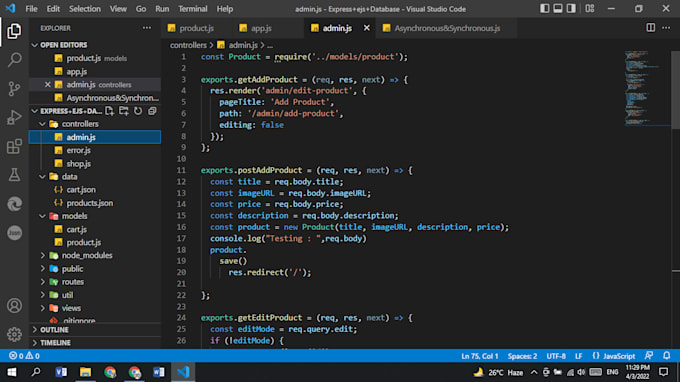Click New Folder icon in explorer header
This screenshot has height=382, width=680.
[124, 111]
